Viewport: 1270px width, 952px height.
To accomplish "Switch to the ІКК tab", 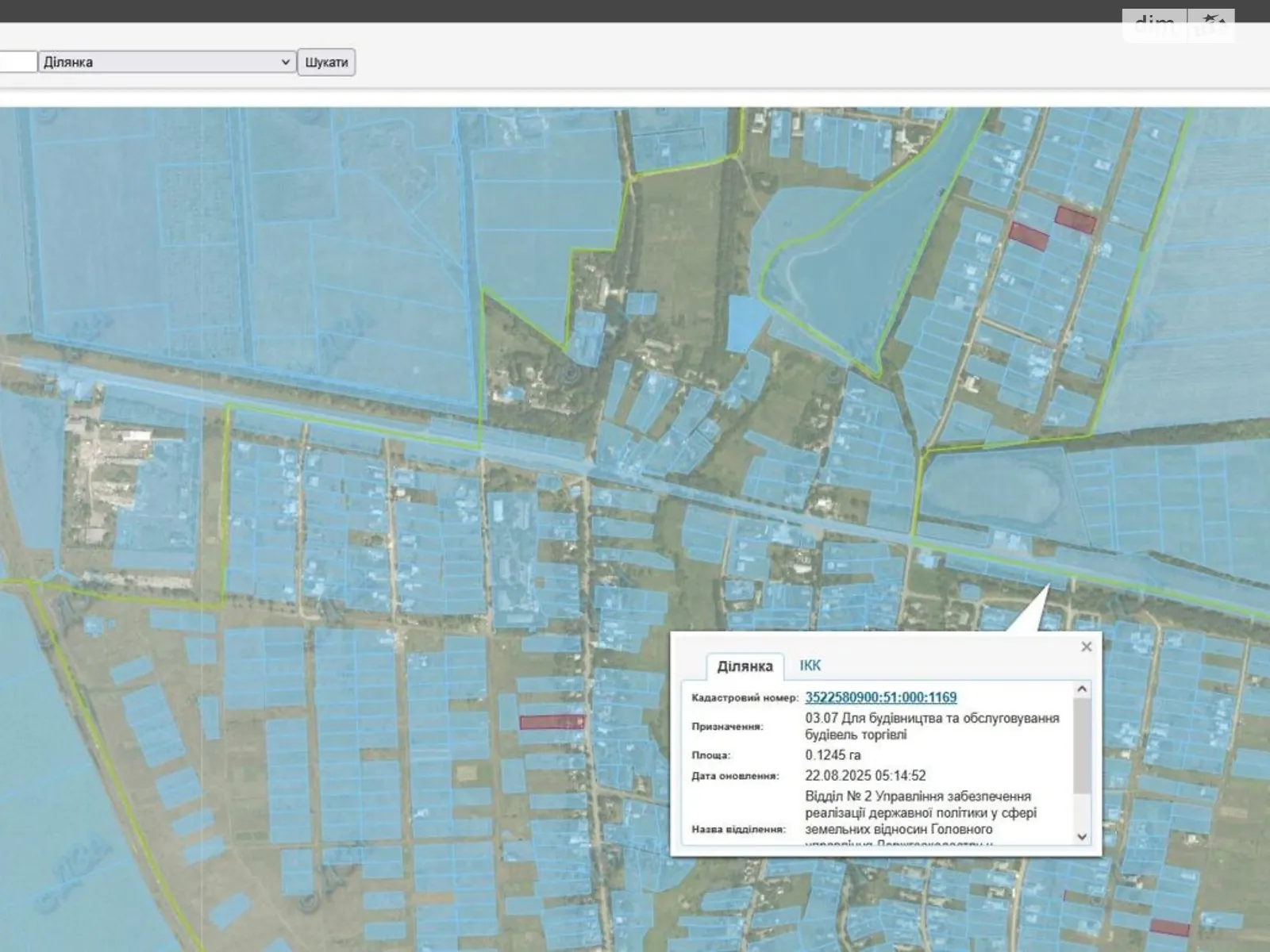I will point(810,666).
